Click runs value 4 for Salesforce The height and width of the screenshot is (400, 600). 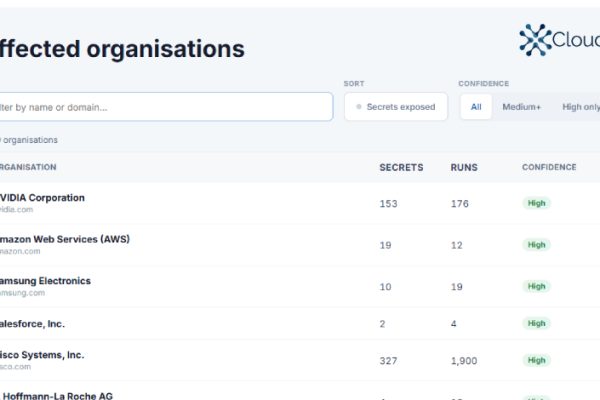tap(453, 324)
